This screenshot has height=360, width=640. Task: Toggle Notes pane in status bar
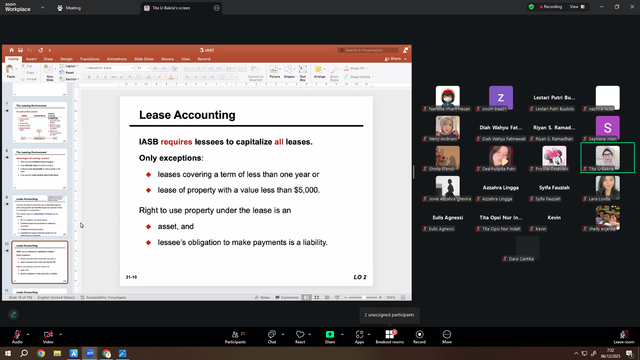[262, 298]
